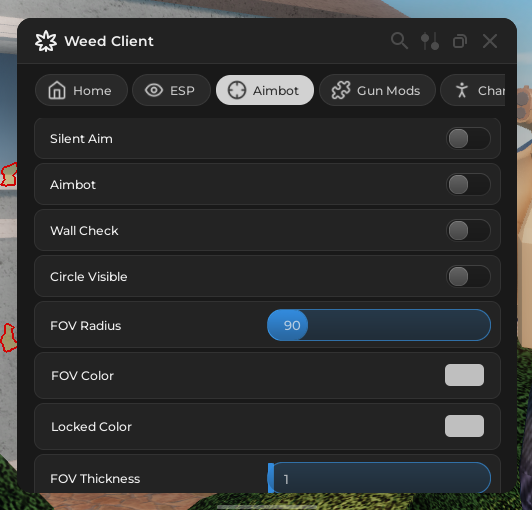Open the search magnifier icon
This screenshot has width=532, height=510.
[399, 41]
